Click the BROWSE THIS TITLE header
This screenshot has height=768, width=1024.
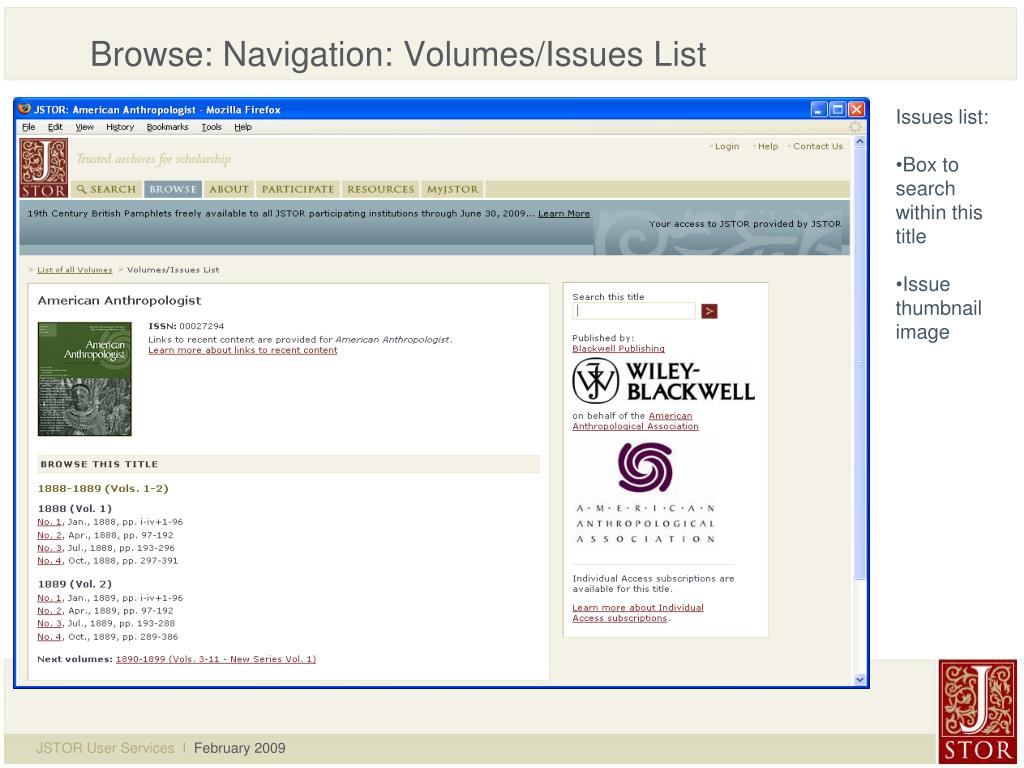99,464
